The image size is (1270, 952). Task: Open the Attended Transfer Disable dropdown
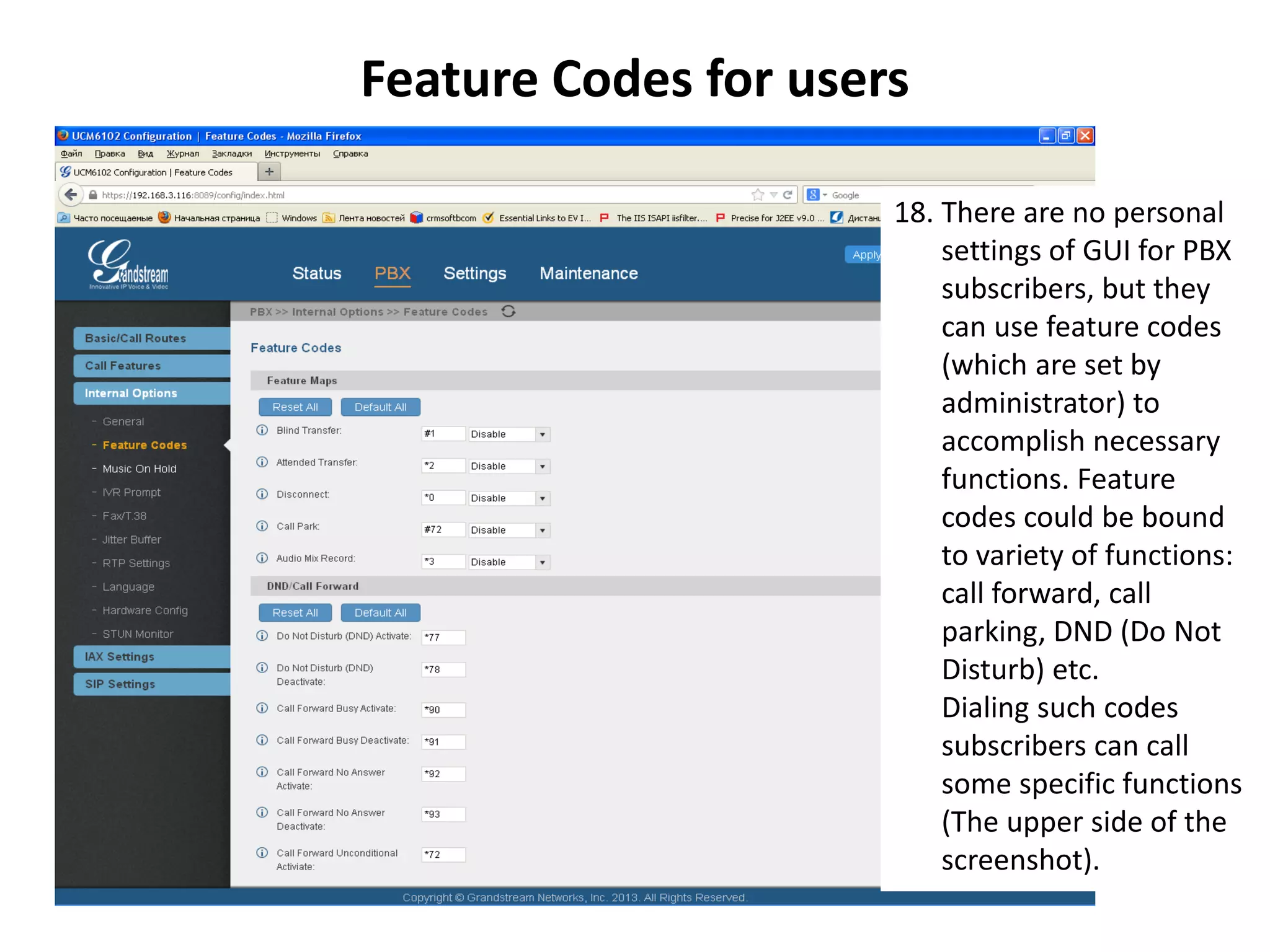[509, 466]
